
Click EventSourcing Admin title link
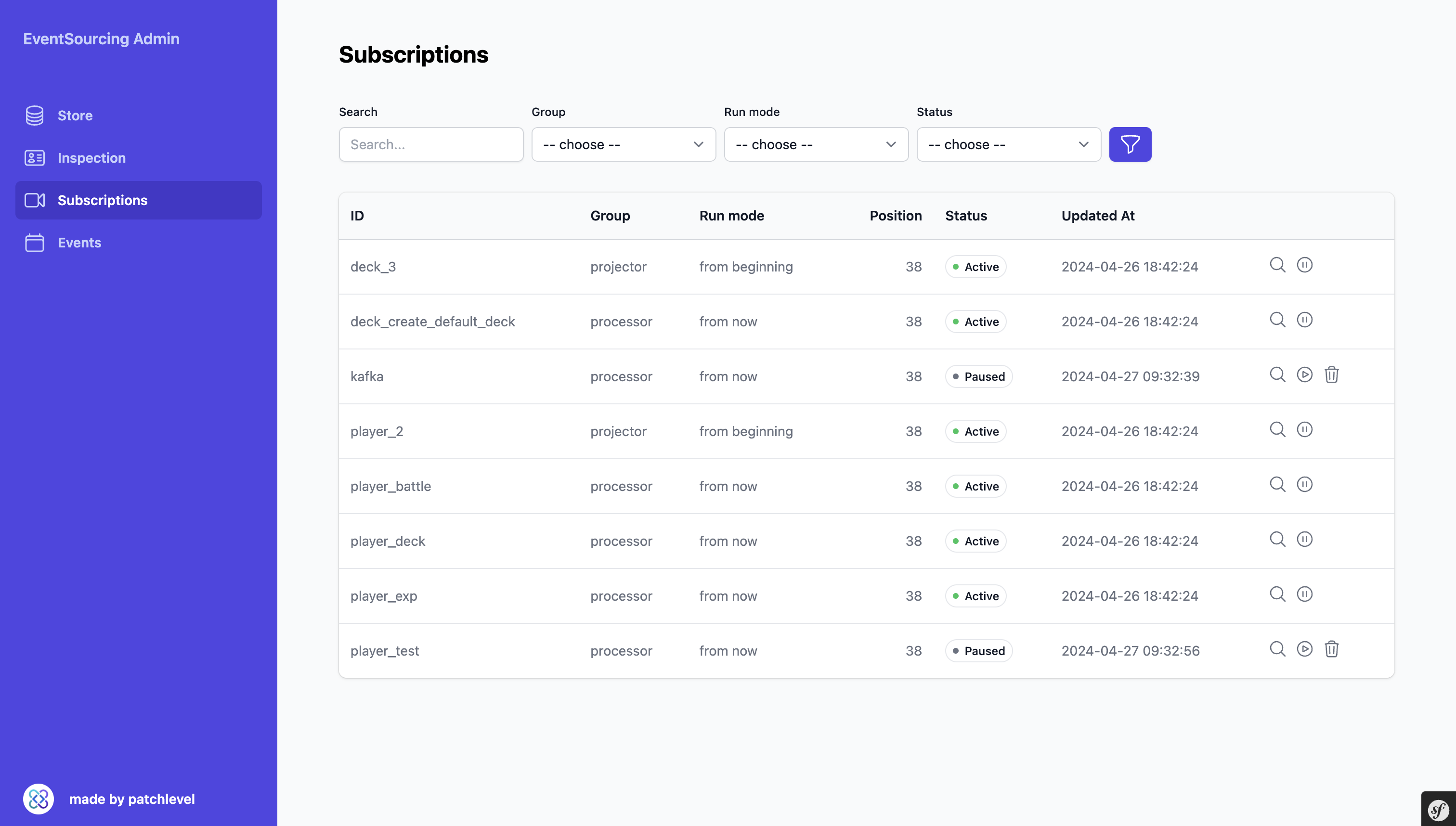pos(101,39)
